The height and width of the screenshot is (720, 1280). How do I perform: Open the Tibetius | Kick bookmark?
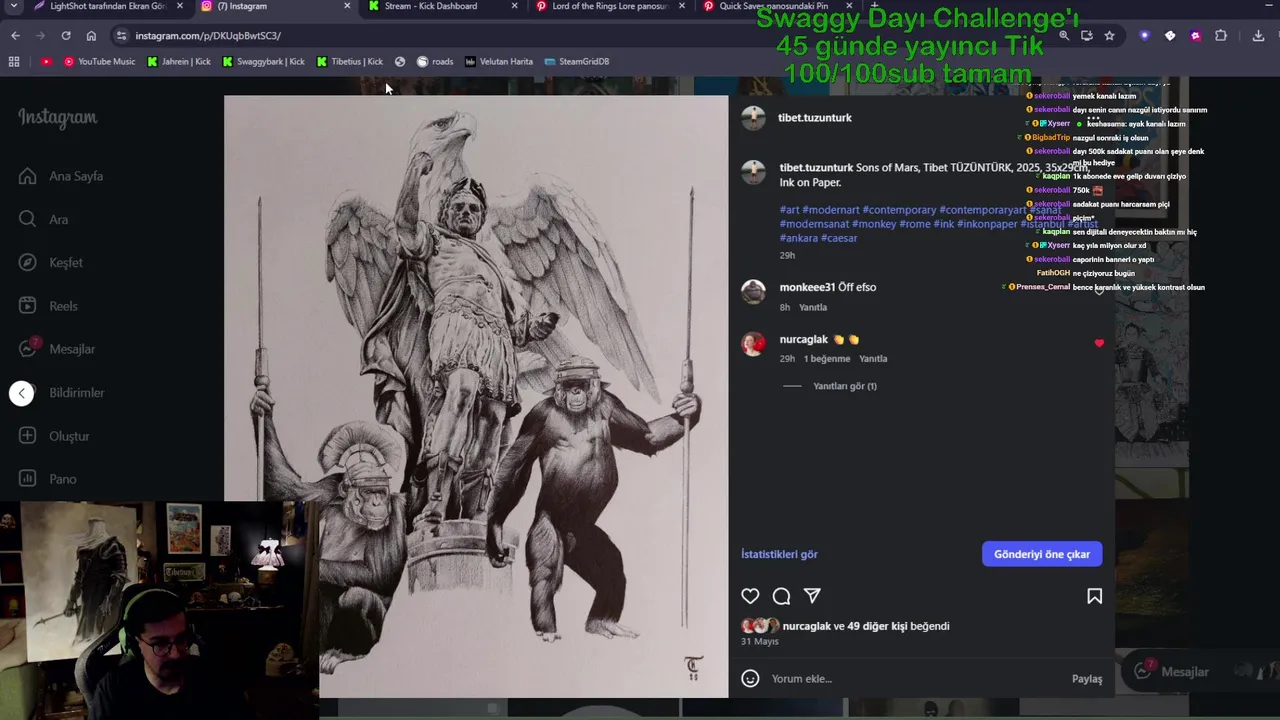(x=349, y=61)
